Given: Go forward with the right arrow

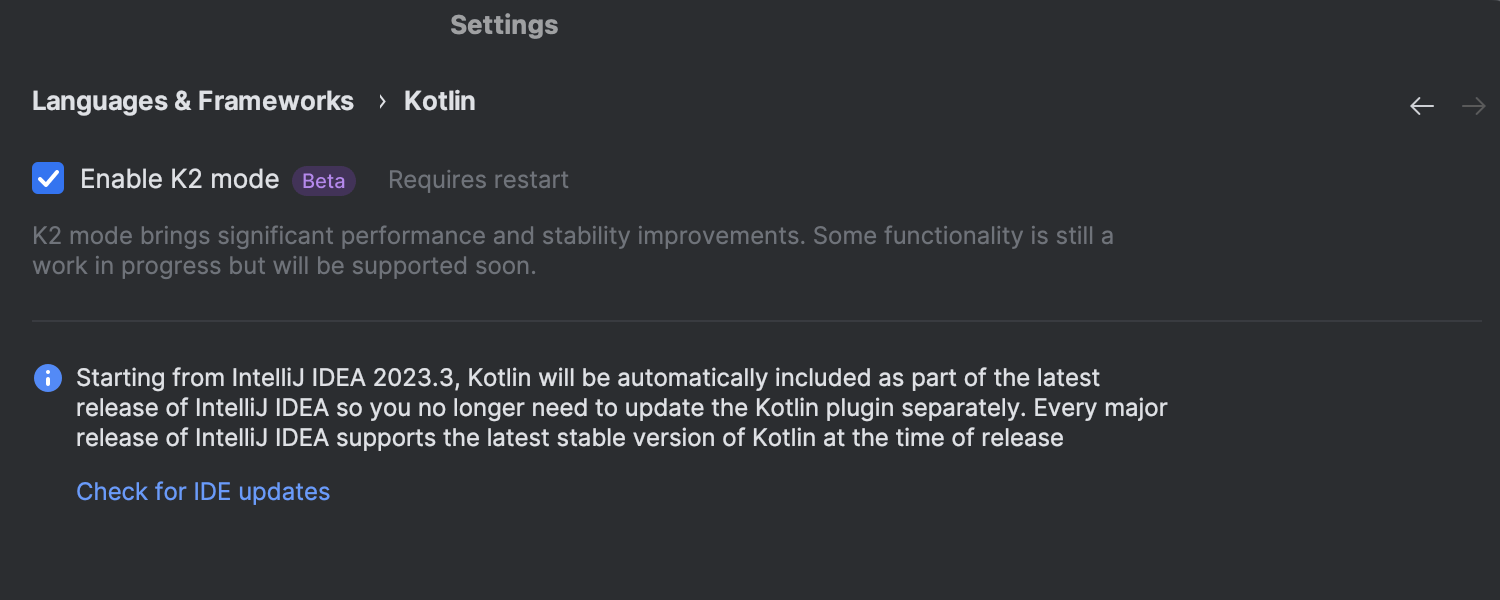Looking at the screenshot, I should (x=1474, y=106).
